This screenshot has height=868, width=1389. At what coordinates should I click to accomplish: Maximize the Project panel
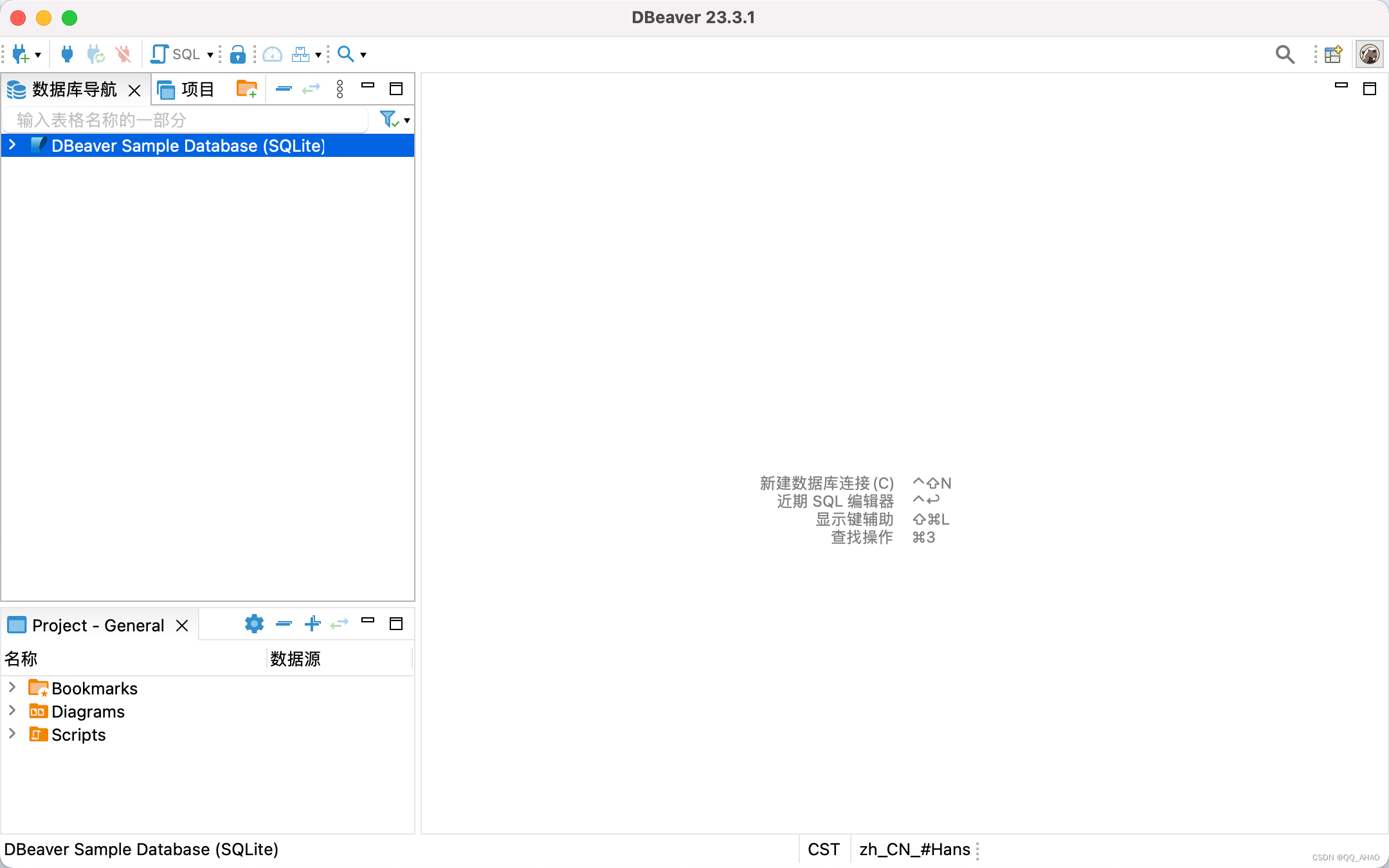396,624
